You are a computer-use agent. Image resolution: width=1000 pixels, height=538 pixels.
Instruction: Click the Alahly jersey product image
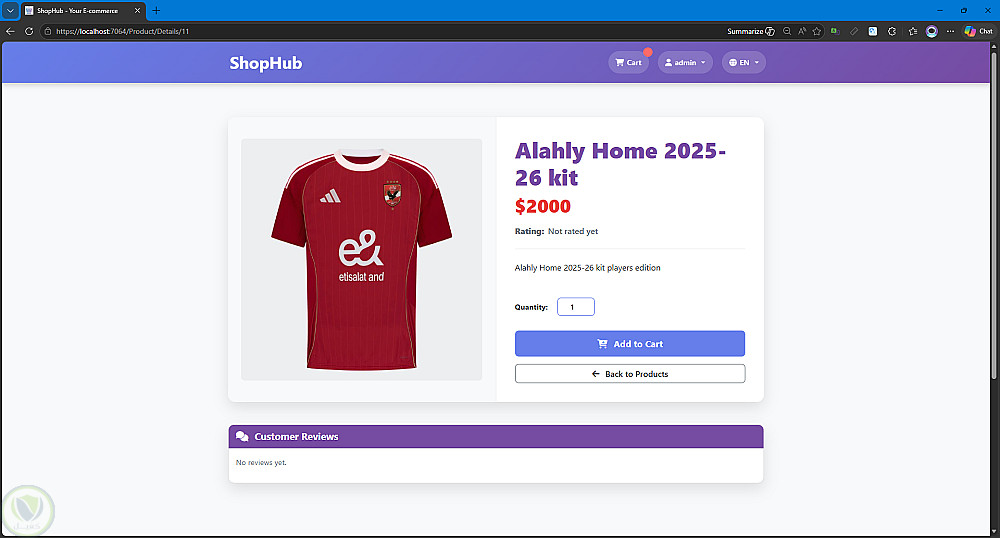coord(362,259)
